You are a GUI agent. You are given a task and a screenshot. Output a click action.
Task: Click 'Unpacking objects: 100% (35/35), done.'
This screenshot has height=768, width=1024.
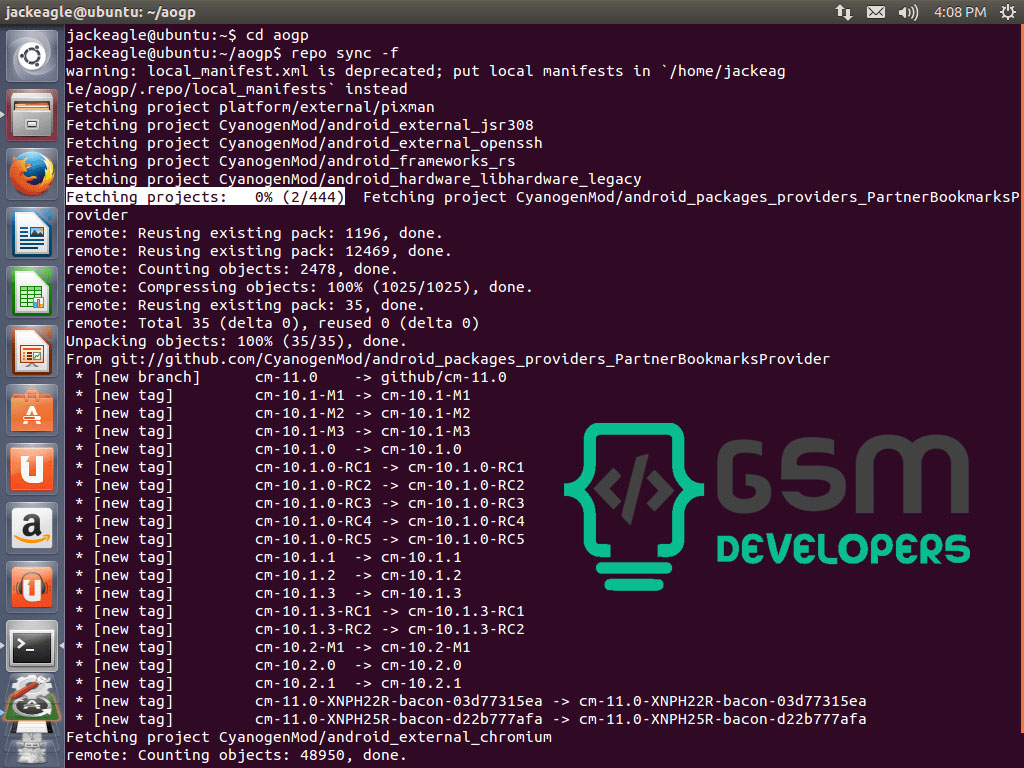236,341
